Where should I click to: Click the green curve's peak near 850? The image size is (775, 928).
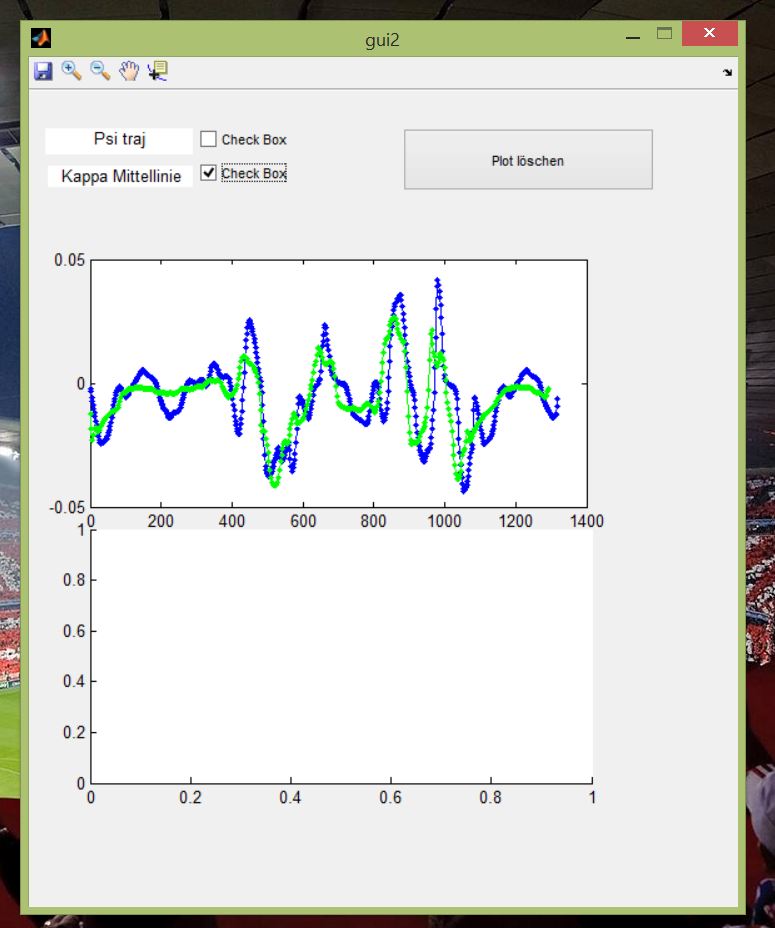click(x=393, y=320)
